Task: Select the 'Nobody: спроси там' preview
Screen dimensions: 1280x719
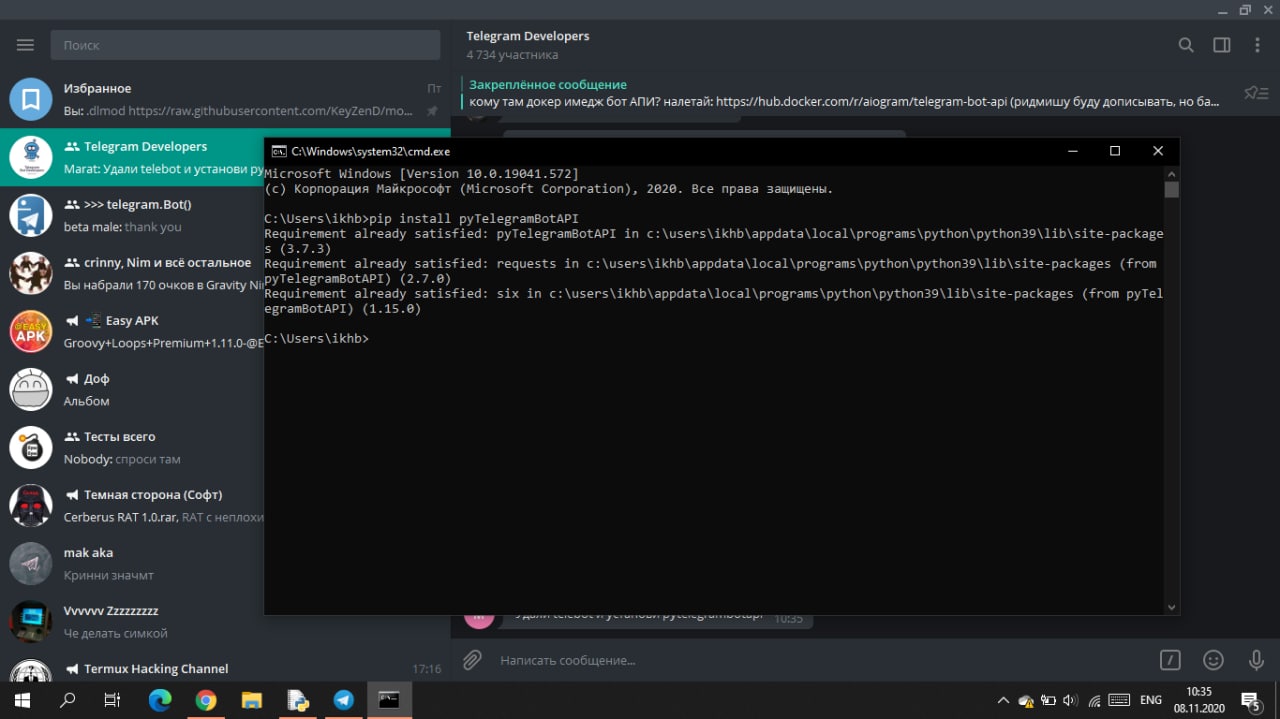Action: point(122,459)
